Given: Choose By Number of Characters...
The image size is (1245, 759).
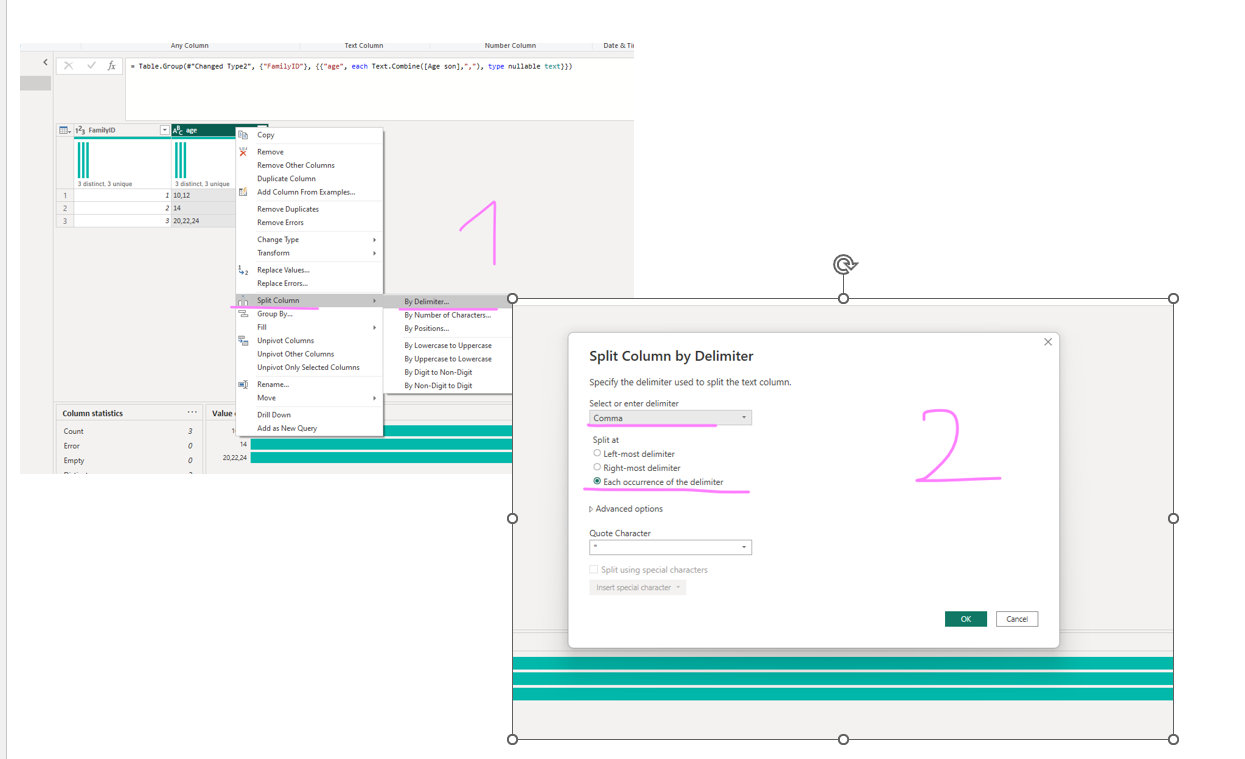Looking at the screenshot, I should click(448, 315).
